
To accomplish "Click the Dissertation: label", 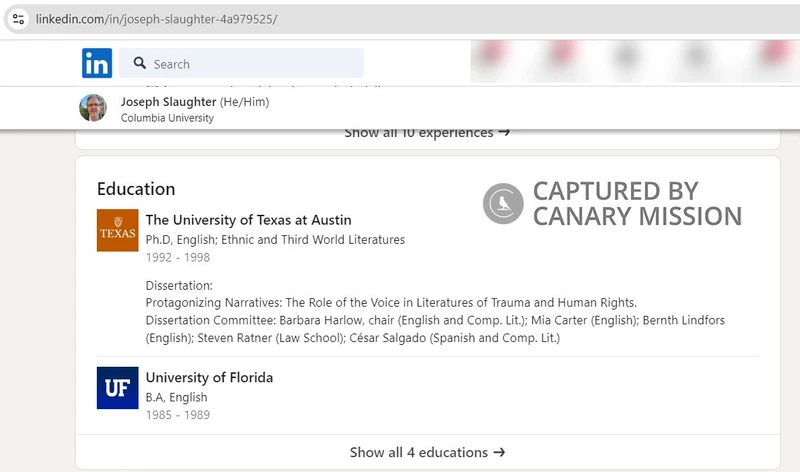I will 179,285.
